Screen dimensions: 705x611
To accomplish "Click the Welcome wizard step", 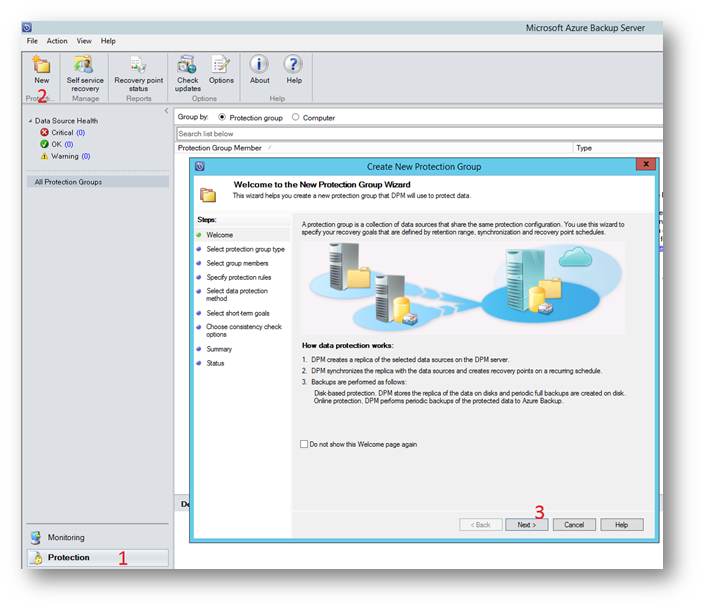I will 219,235.
